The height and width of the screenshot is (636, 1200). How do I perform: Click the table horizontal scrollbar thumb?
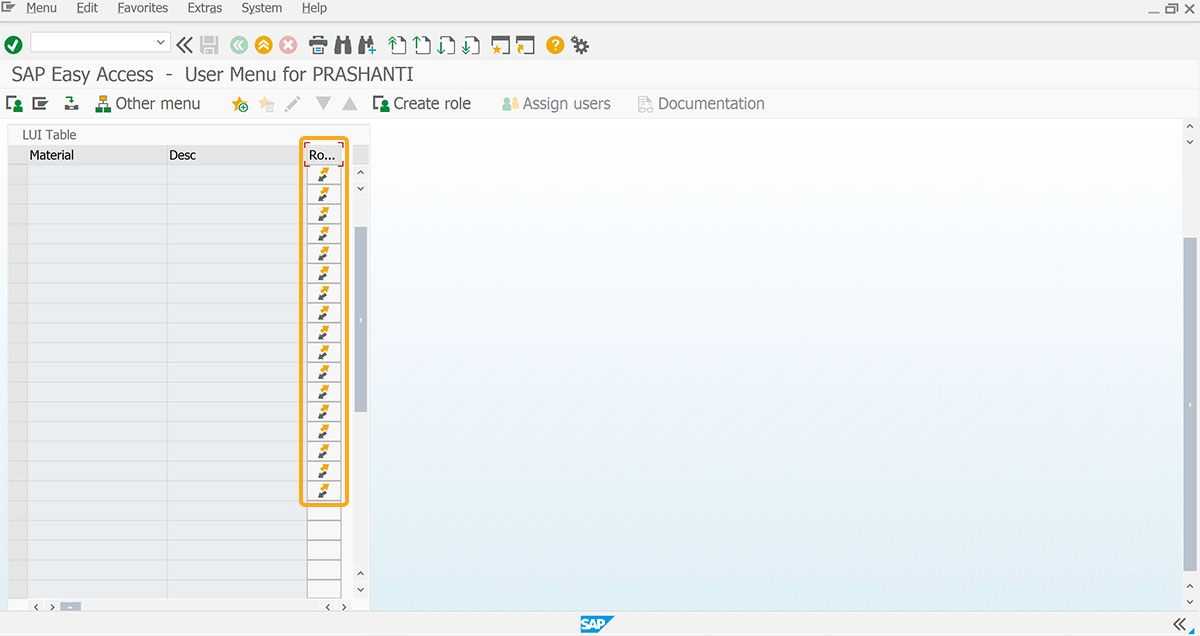point(70,606)
